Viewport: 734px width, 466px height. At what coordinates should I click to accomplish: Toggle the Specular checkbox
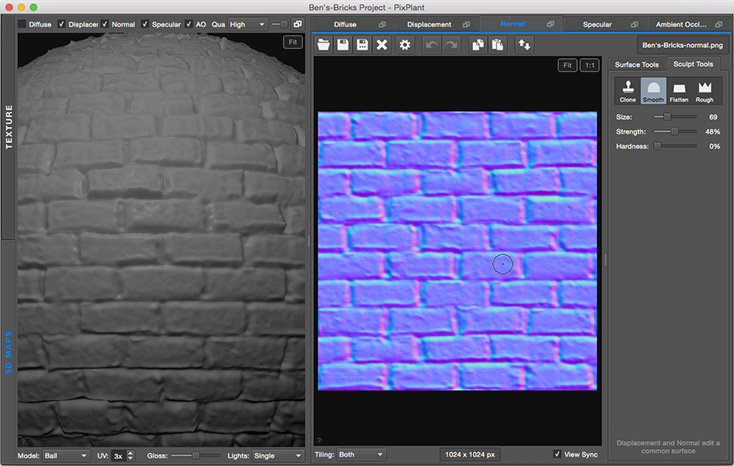pos(146,24)
